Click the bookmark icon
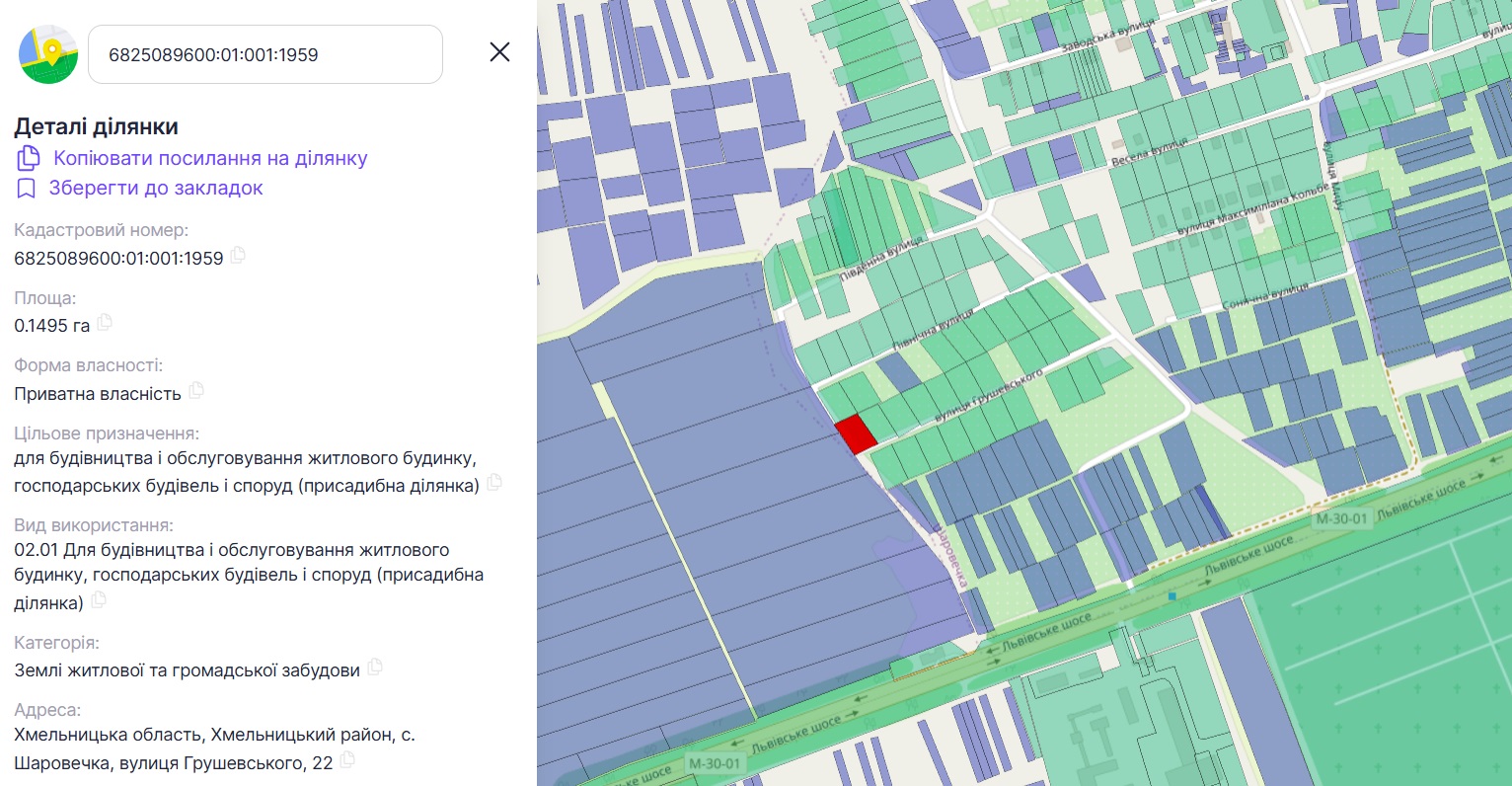1512x786 pixels. click(x=27, y=188)
